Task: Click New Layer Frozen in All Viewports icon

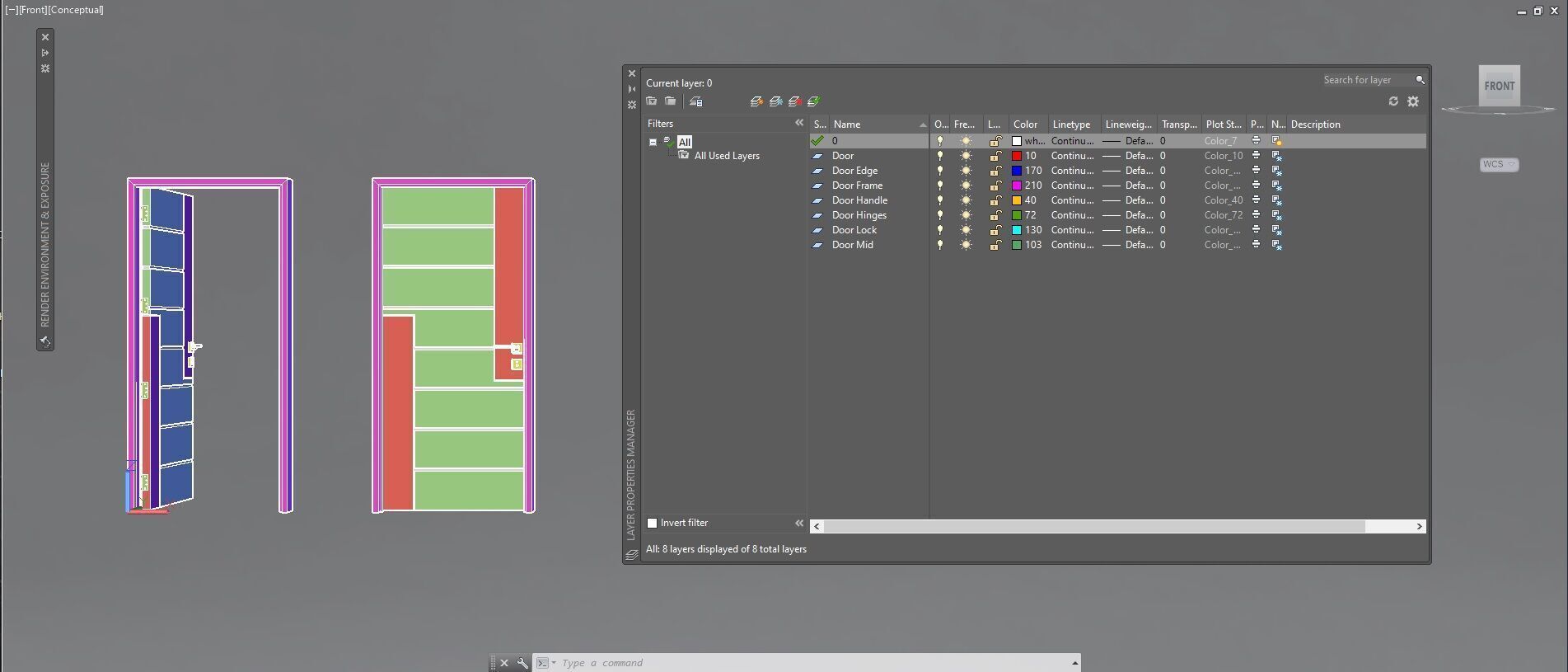Action: pyautogui.click(x=775, y=101)
